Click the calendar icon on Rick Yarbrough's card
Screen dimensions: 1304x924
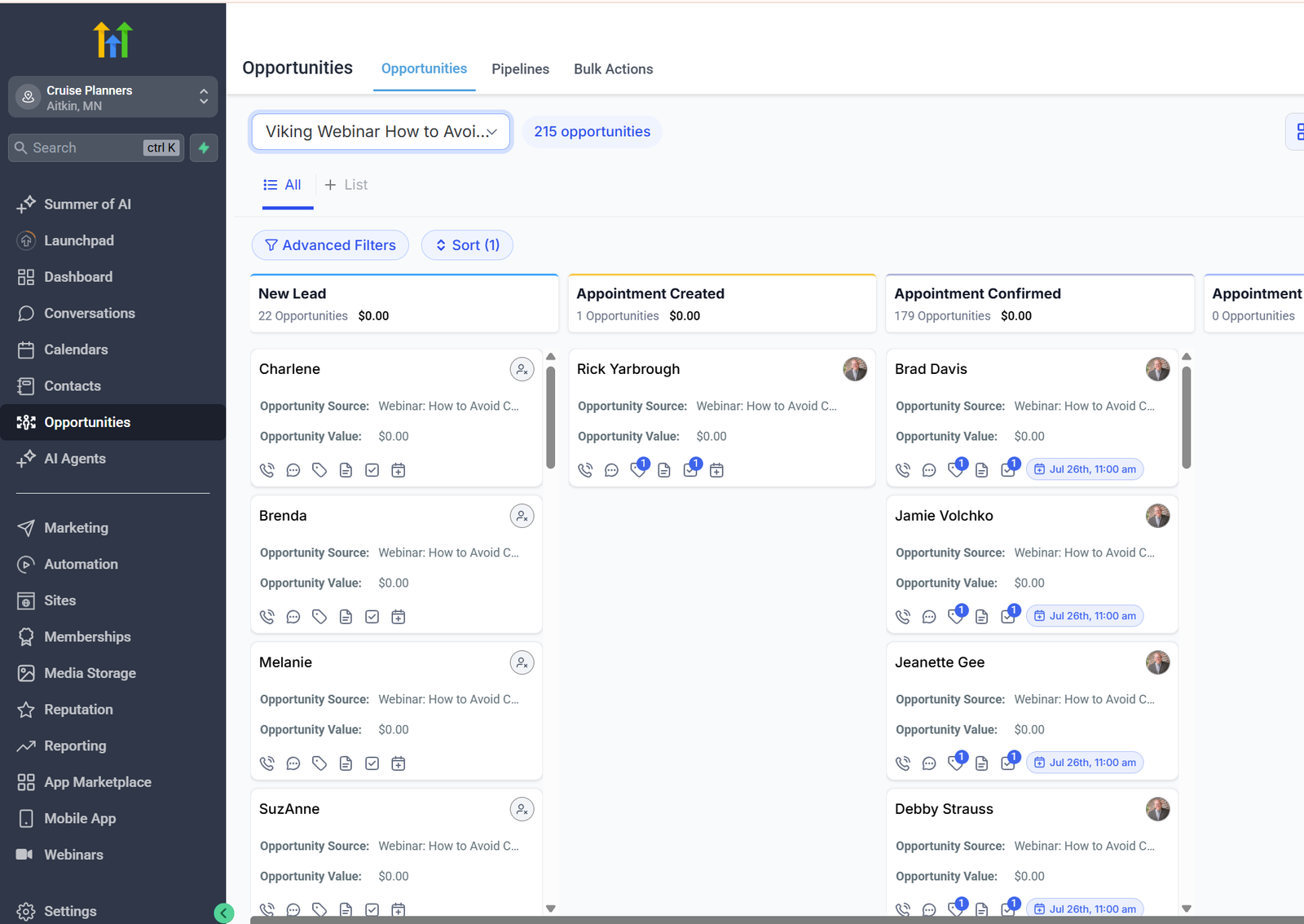click(x=716, y=470)
